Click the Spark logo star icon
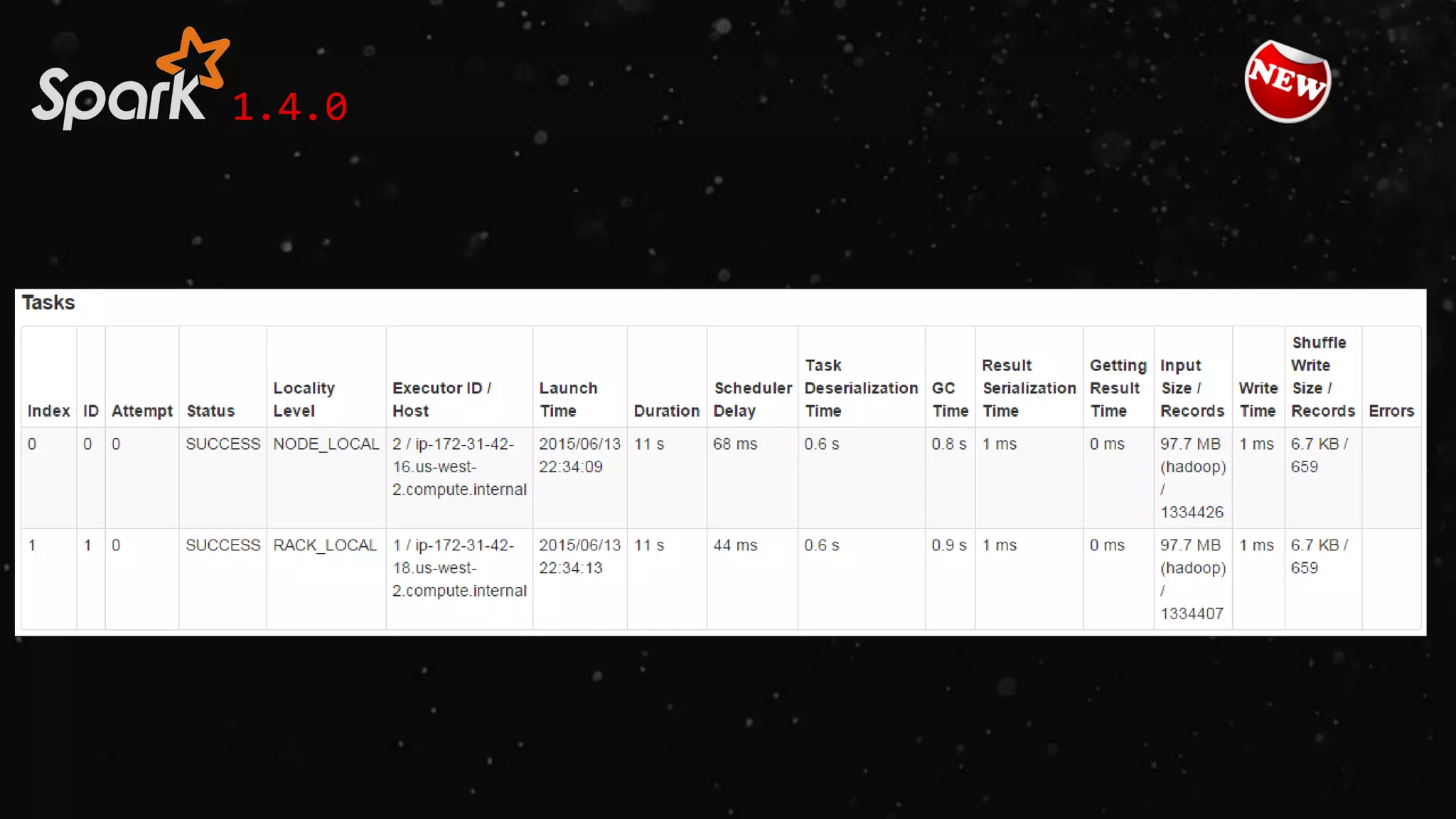Viewport: 1456px width, 819px height. click(x=193, y=57)
